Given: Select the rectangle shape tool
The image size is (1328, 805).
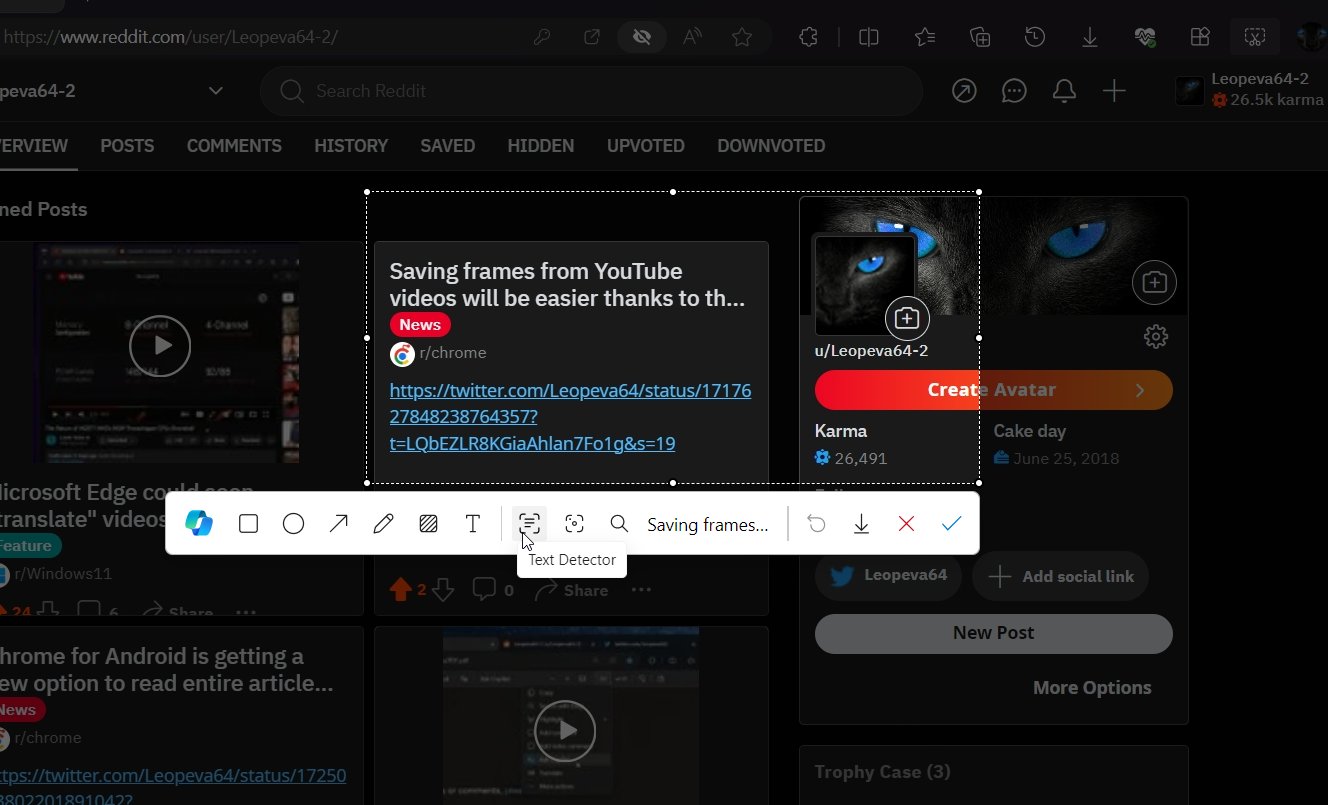Looking at the screenshot, I should pos(248,523).
